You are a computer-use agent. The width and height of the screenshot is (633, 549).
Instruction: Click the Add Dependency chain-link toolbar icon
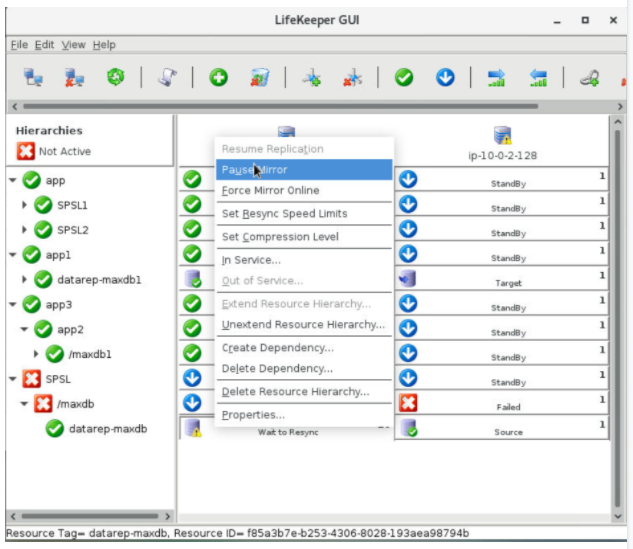[589, 78]
